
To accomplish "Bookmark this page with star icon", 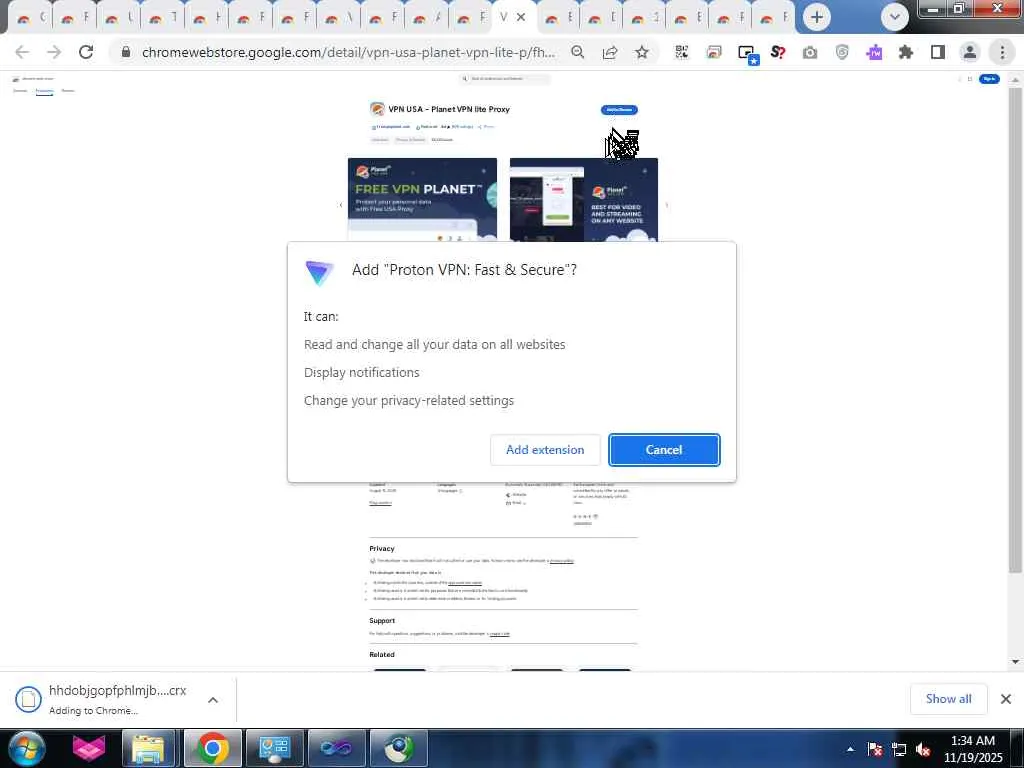I will pyautogui.click(x=642, y=52).
